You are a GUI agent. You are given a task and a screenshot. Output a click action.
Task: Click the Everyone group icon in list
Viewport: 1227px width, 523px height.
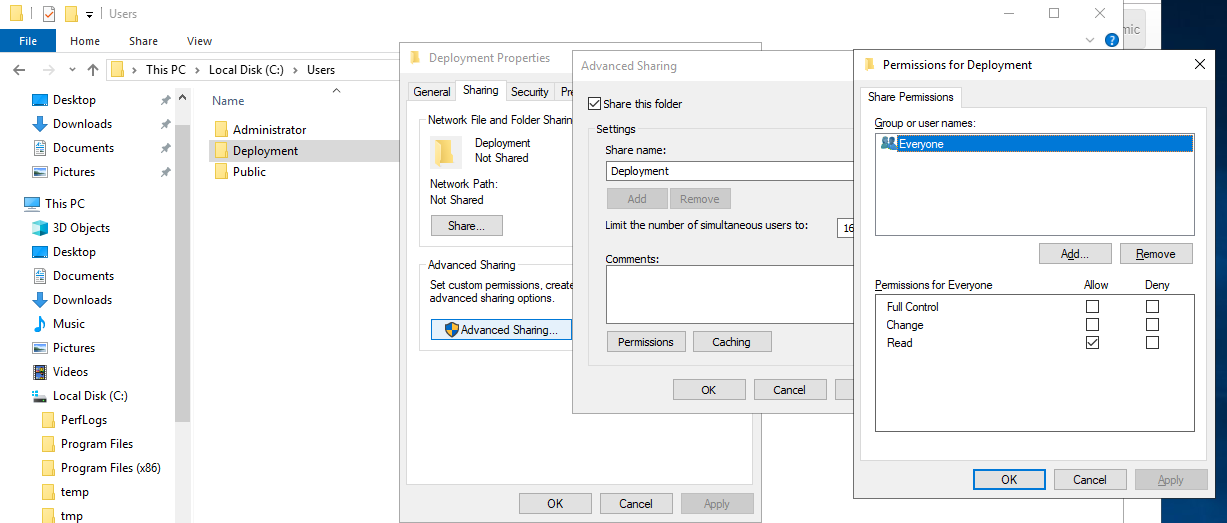tap(888, 144)
